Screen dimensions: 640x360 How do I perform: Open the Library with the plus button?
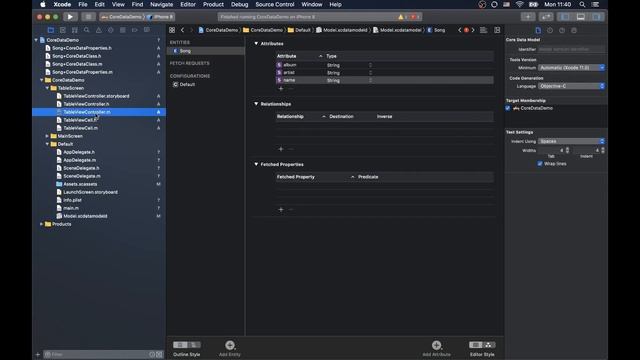pos(528,17)
